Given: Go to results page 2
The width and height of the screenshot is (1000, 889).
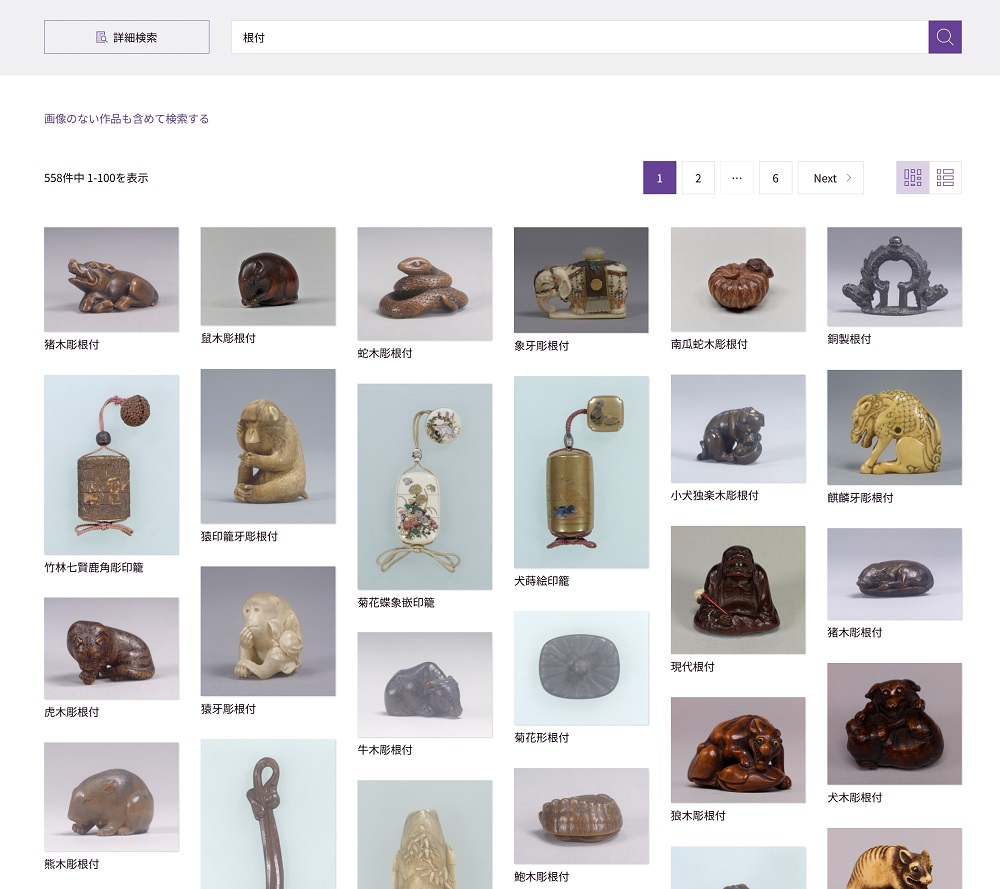Looking at the screenshot, I should (x=698, y=178).
